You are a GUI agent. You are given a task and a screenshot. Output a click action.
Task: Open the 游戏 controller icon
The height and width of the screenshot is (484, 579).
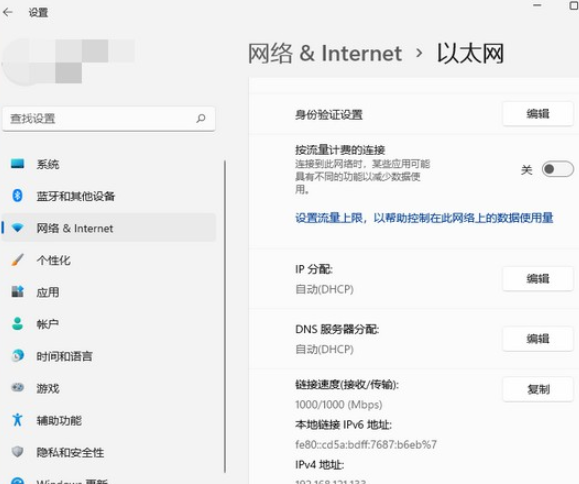click(x=17, y=388)
